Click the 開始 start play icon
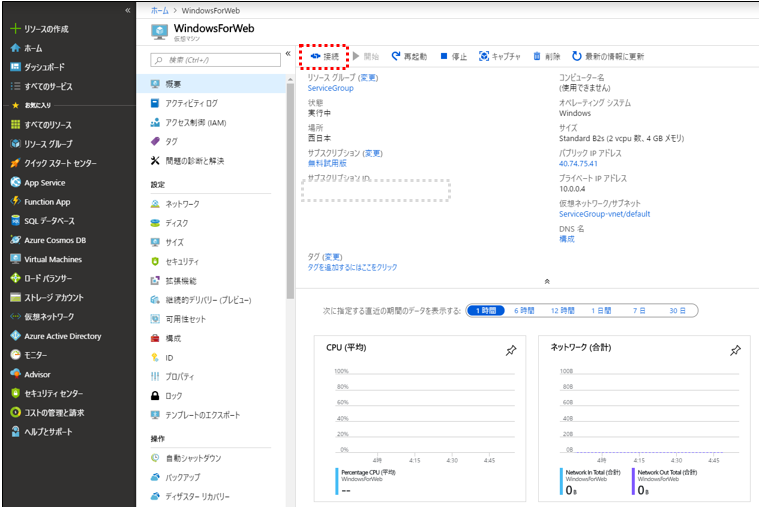759x507 pixels. (x=356, y=56)
